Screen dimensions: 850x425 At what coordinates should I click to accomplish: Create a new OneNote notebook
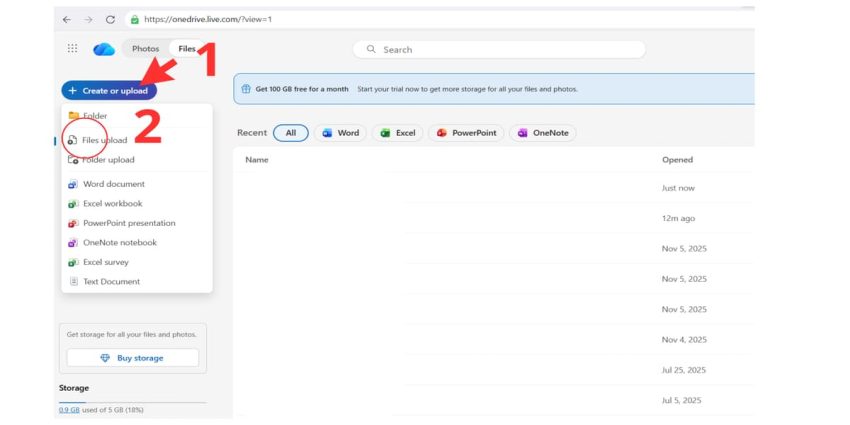click(x=137, y=243)
